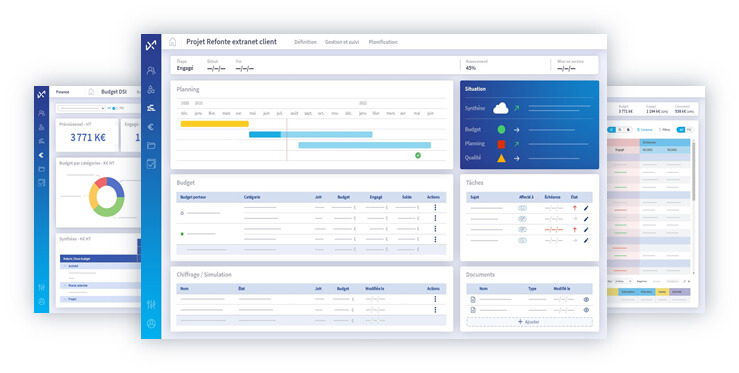Open the budget selector dropdown in Finance window
This screenshot has height=373, width=739.
pyautogui.click(x=82, y=108)
